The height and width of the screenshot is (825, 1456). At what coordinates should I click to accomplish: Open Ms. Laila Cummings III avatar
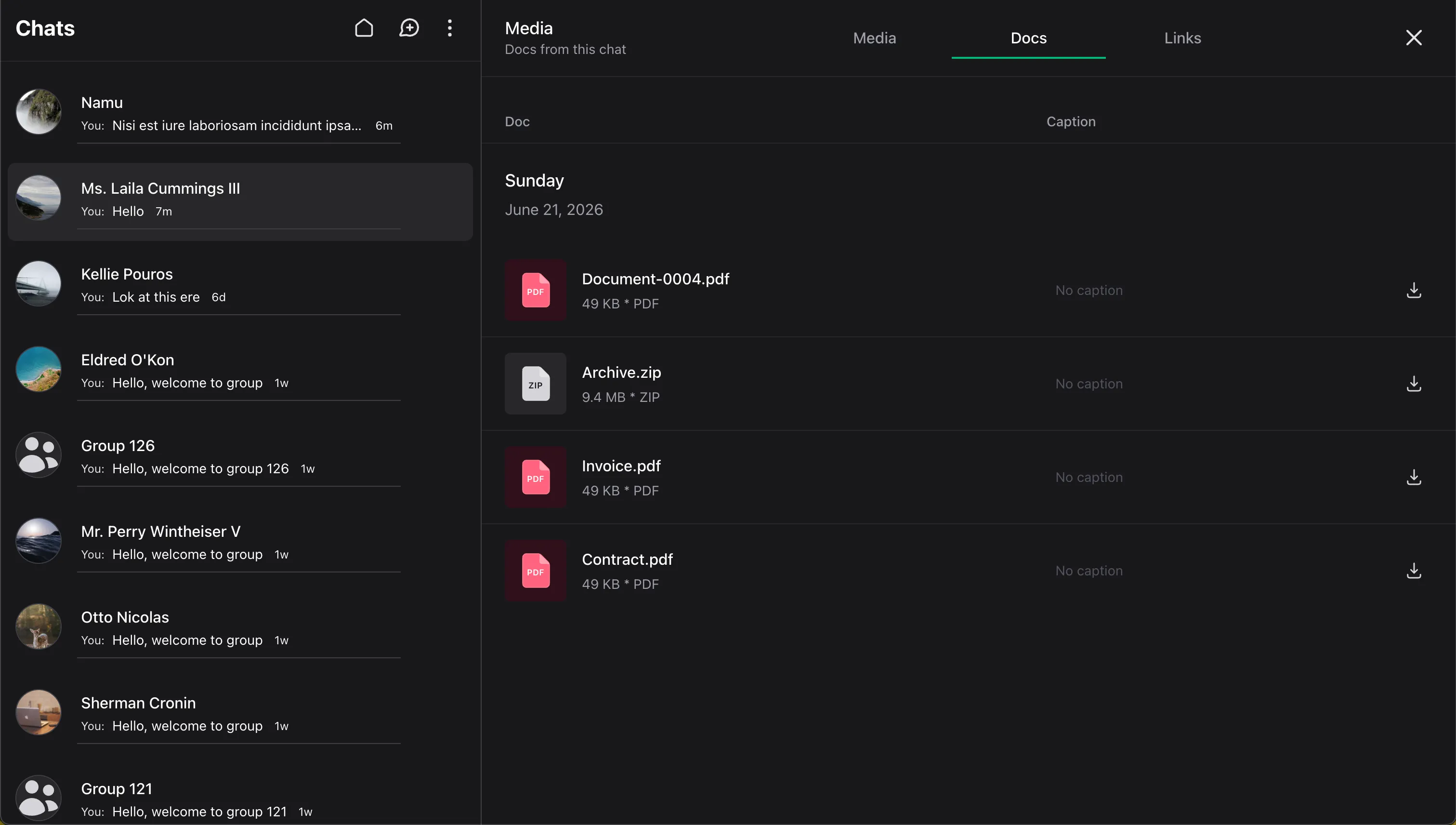[39, 198]
